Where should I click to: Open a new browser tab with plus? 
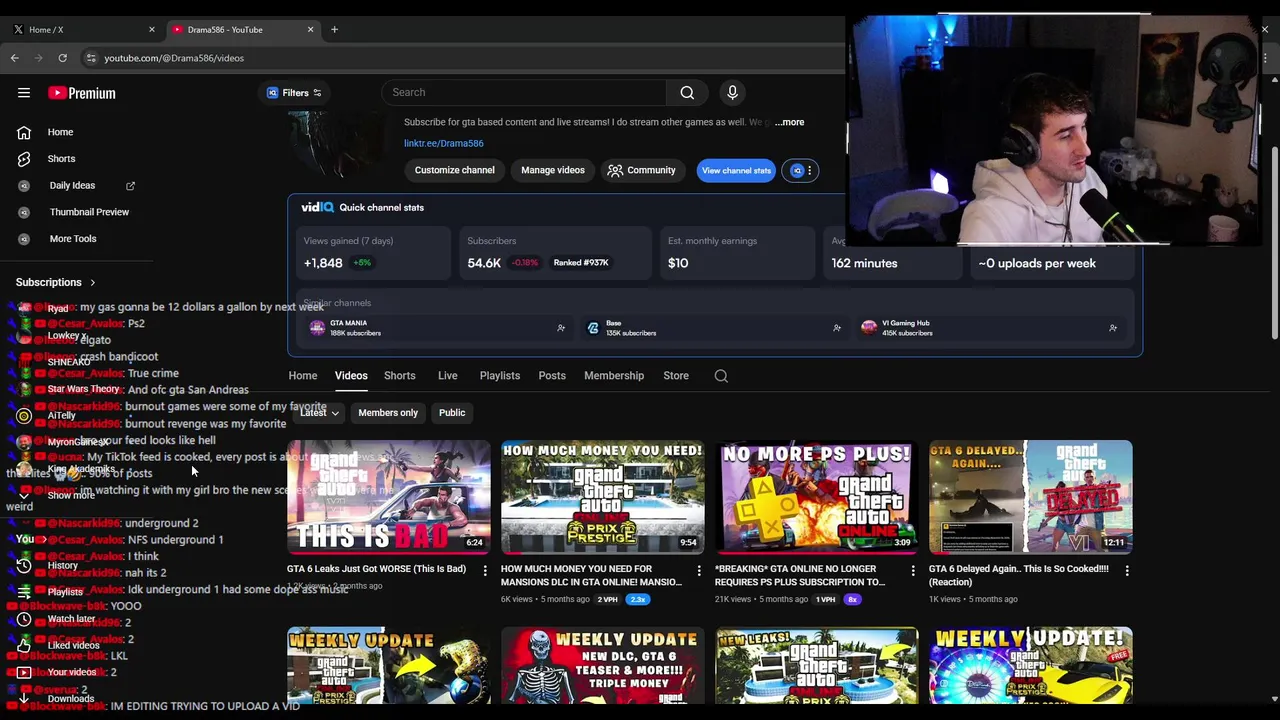pyautogui.click(x=334, y=29)
